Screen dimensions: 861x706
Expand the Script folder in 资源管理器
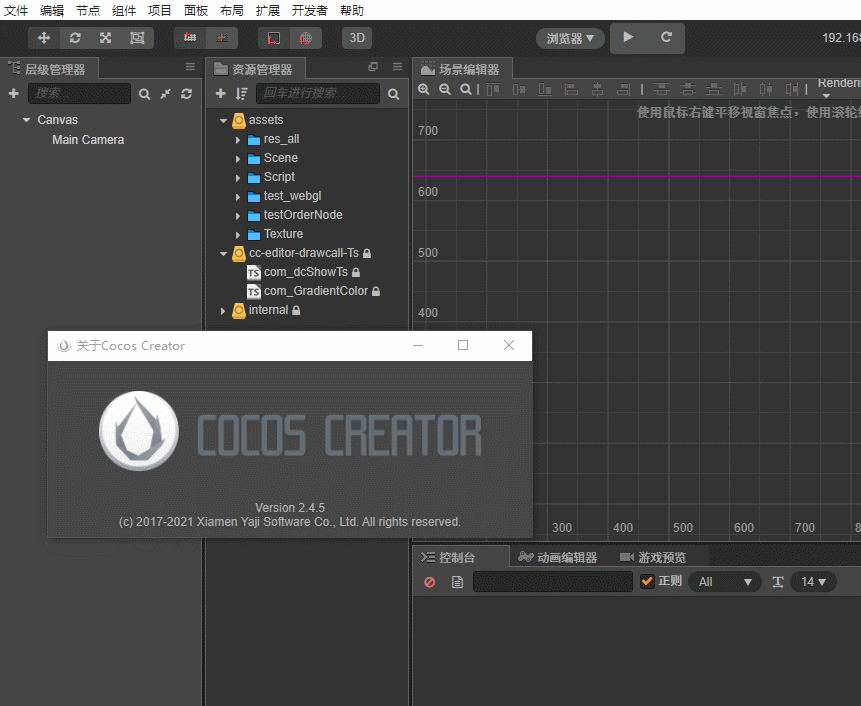[240, 176]
